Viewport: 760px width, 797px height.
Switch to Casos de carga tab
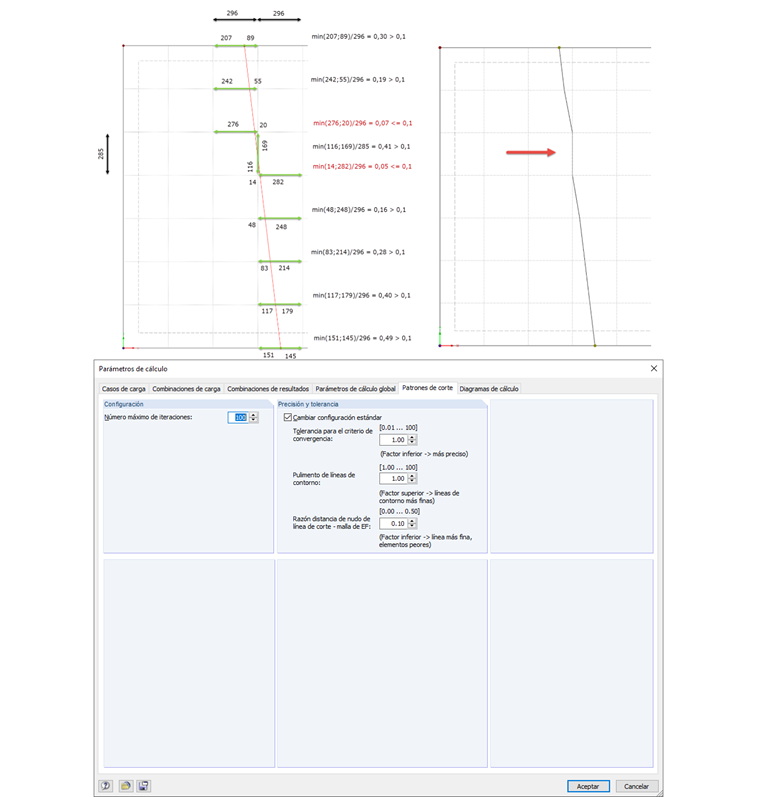[124, 389]
